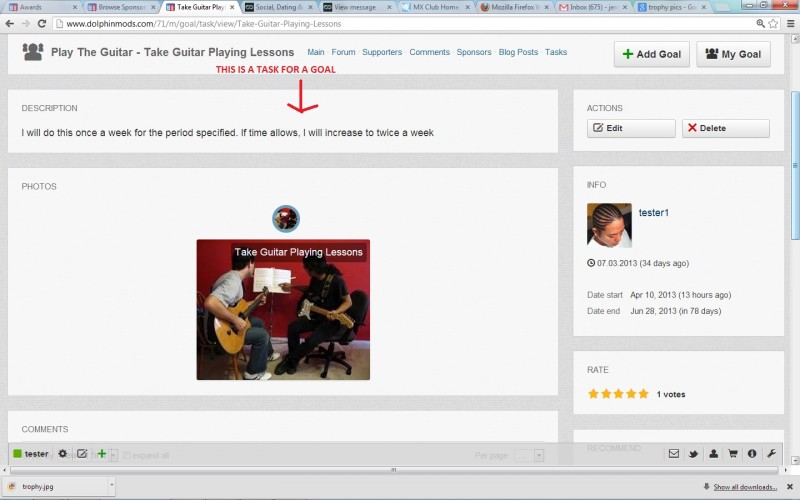Image resolution: width=800 pixels, height=500 pixels.
Task: Click the vertical scrollbar down arrow
Action: [795, 460]
